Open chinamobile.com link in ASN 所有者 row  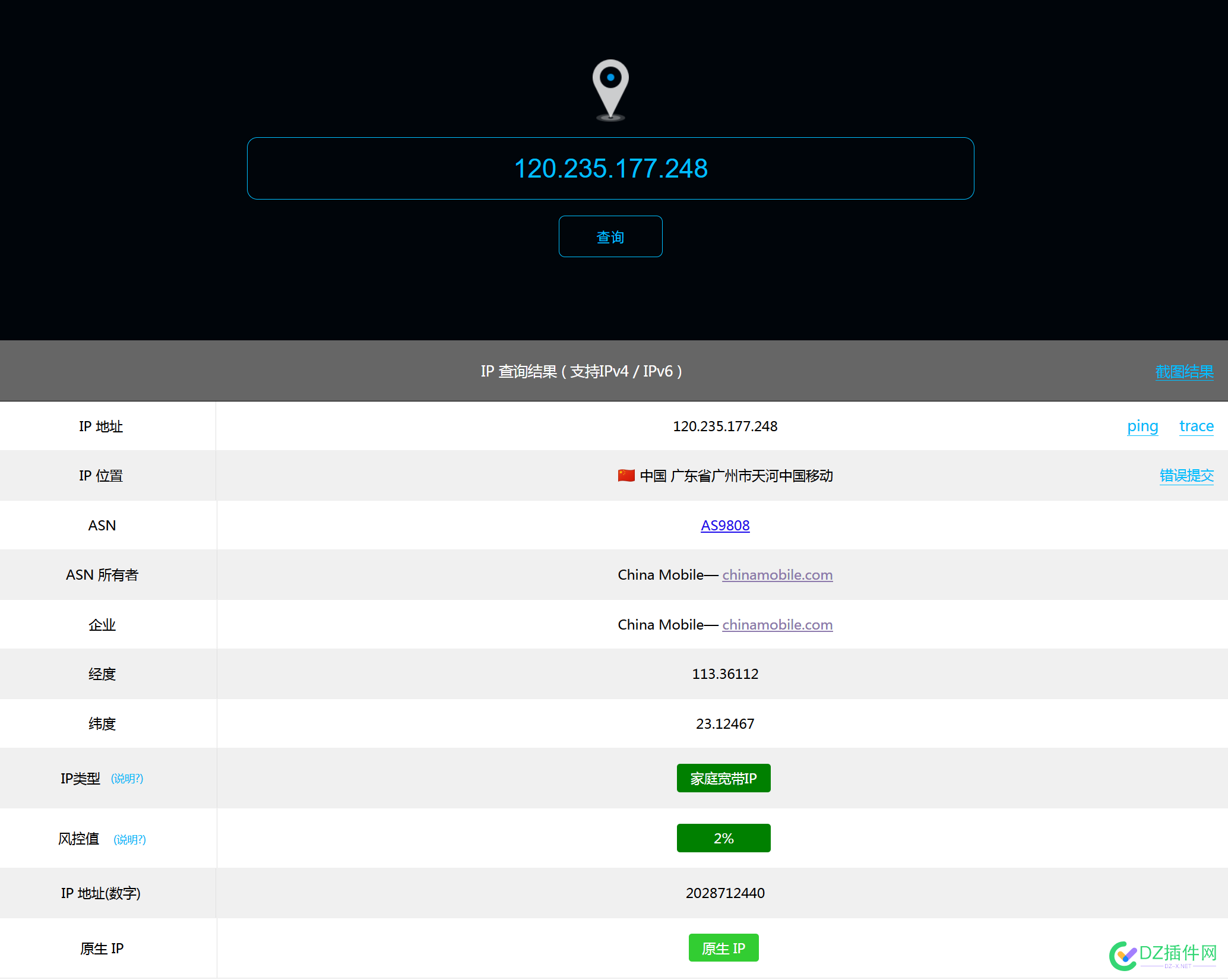pyautogui.click(x=777, y=575)
